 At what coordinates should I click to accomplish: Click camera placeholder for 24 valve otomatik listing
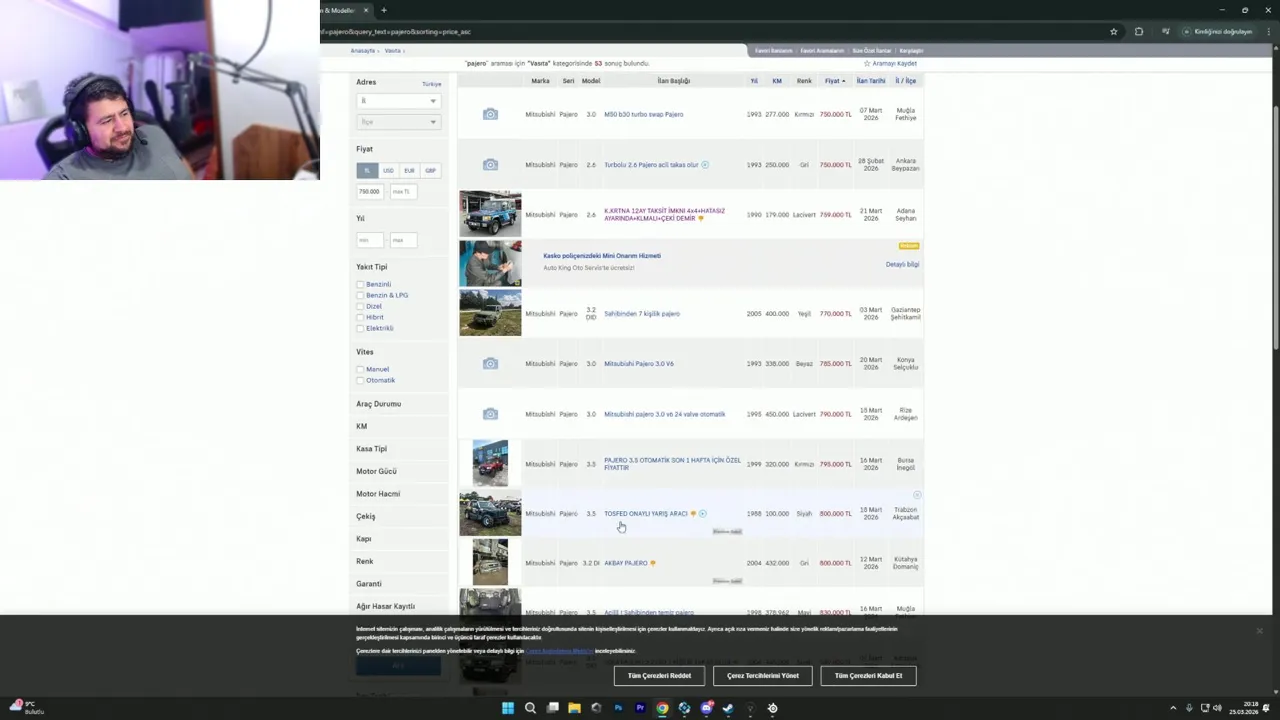point(490,414)
